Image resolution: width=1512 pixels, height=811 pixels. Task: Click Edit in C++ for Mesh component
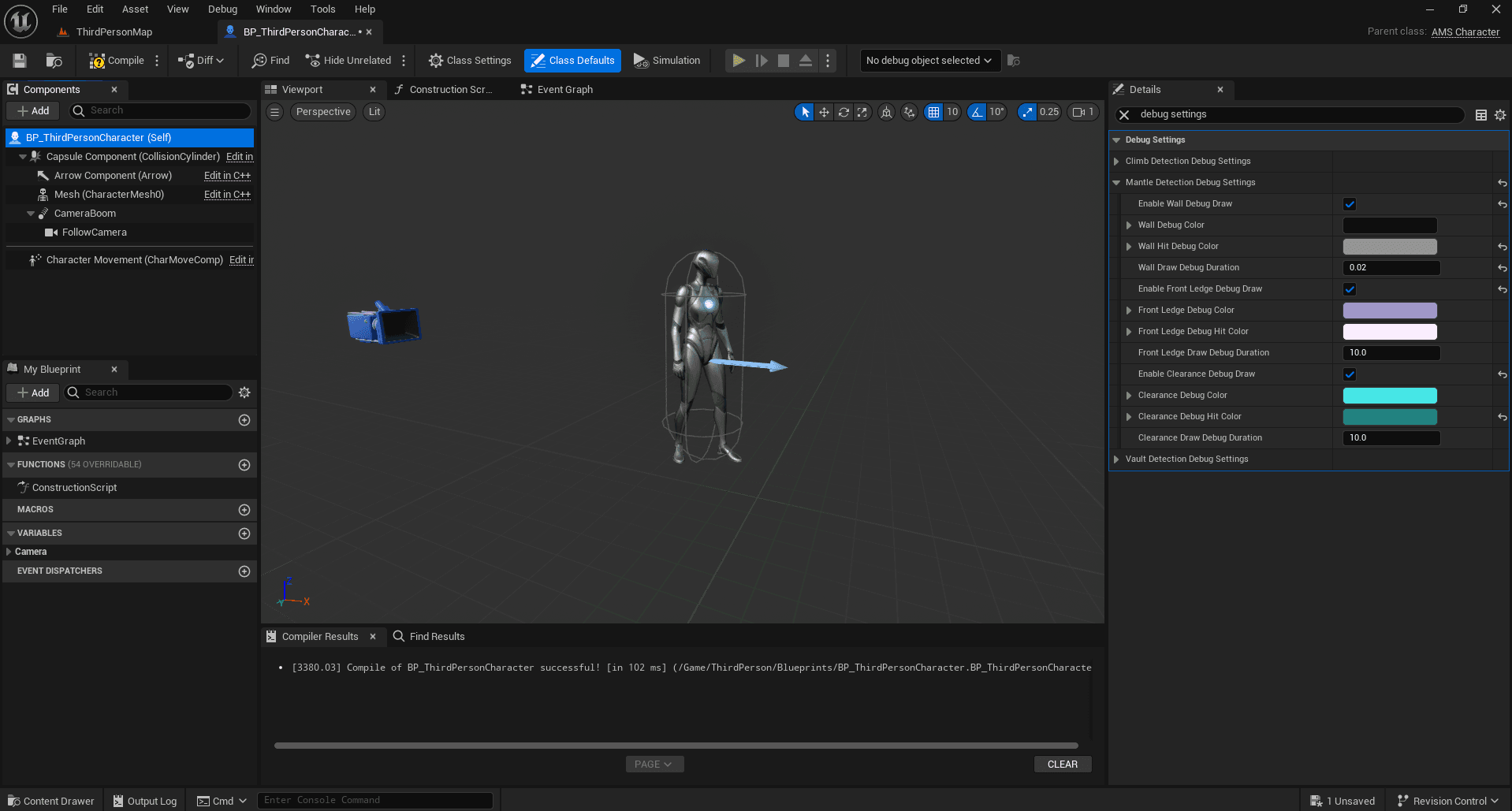tap(227, 195)
